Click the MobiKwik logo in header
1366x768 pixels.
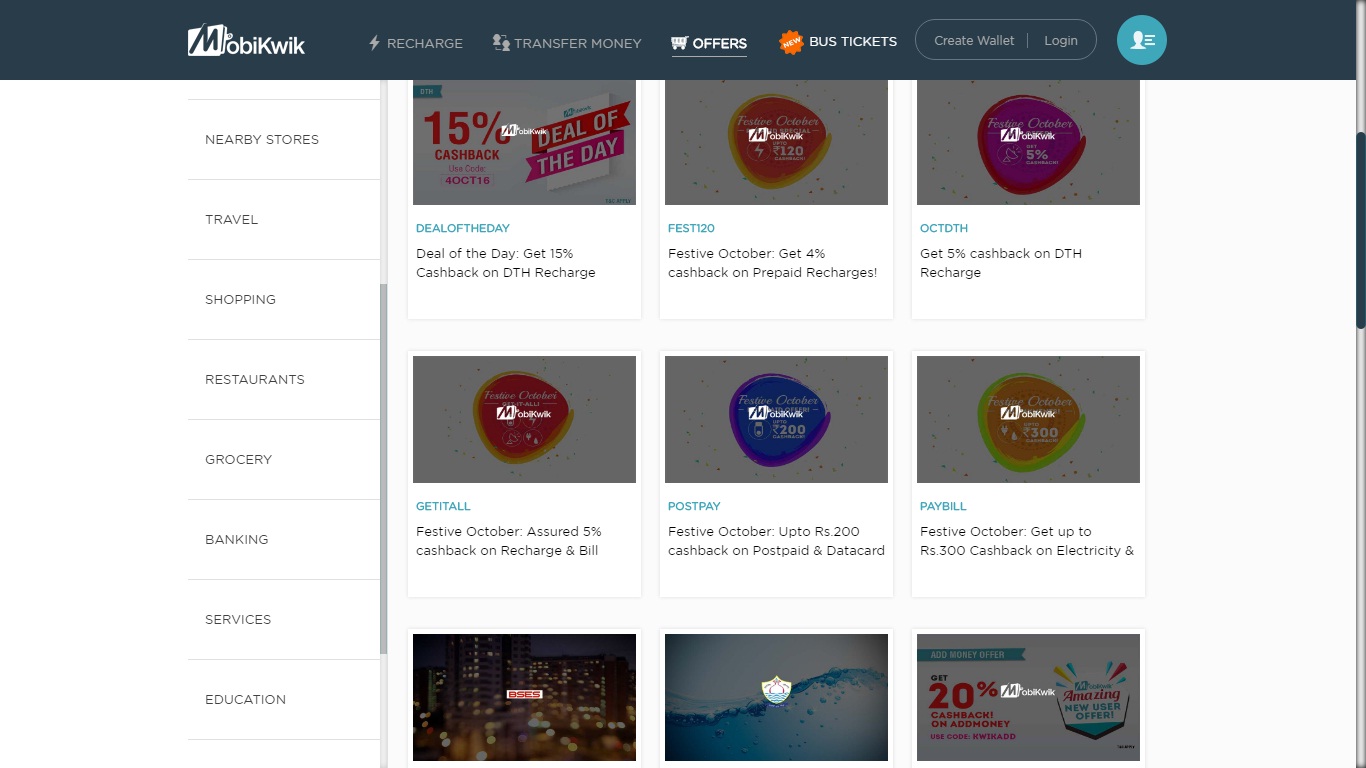pos(246,40)
